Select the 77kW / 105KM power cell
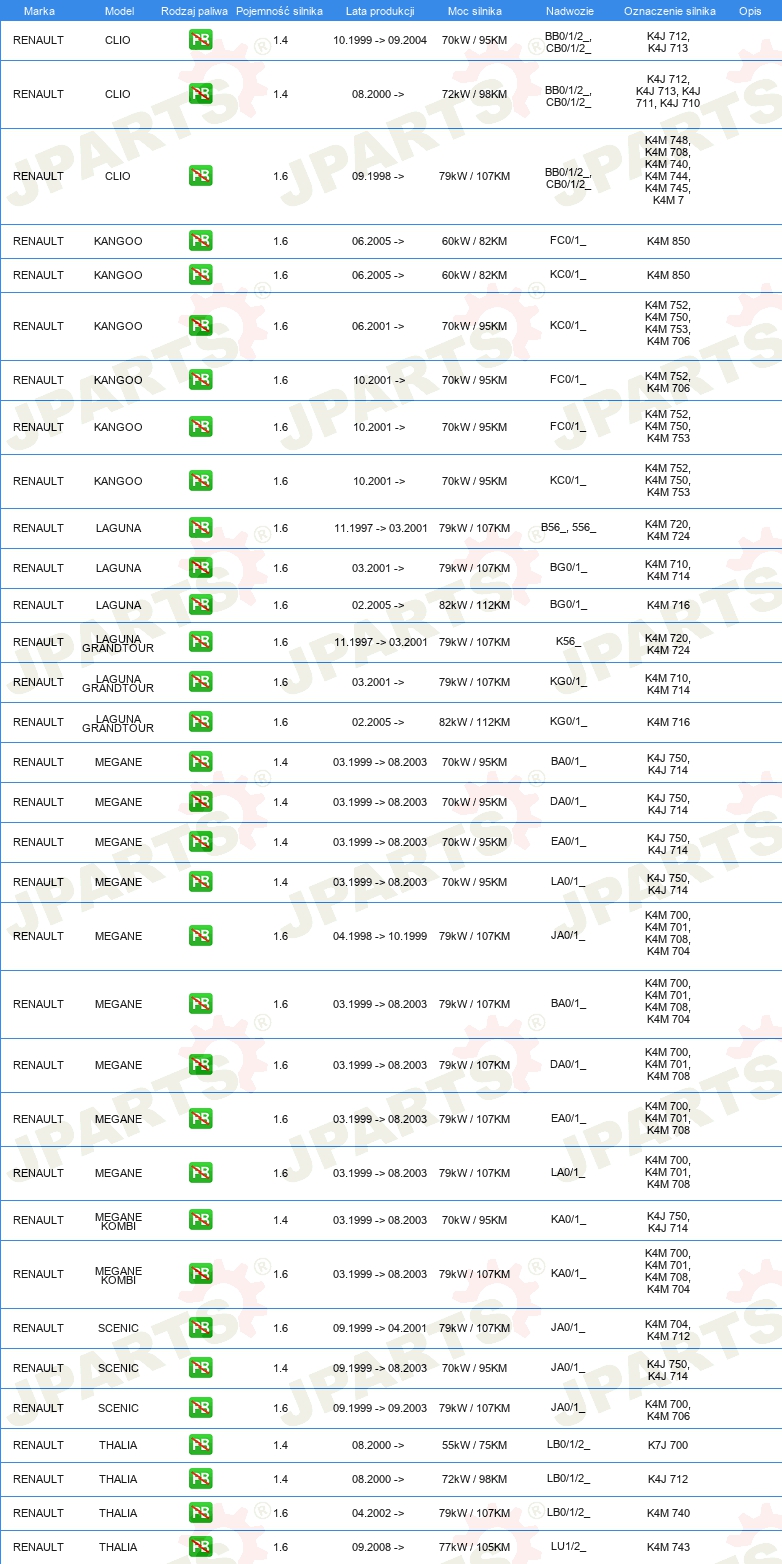The width and height of the screenshot is (782, 1564). point(475,1547)
